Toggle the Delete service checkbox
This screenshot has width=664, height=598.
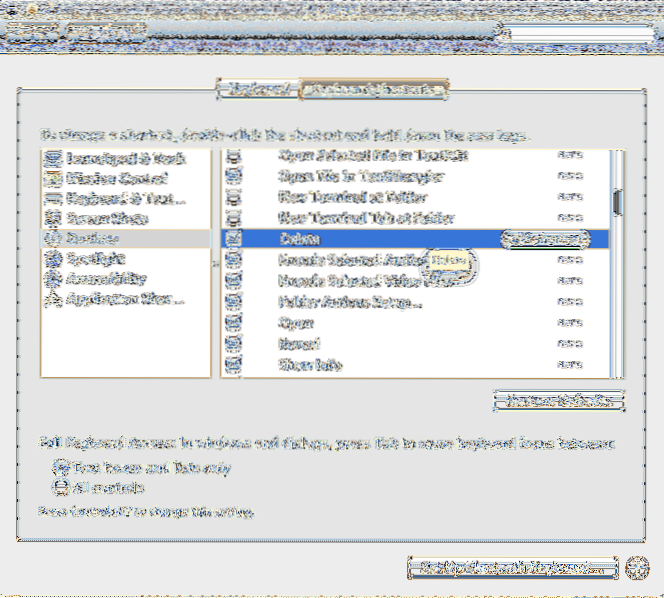click(234, 239)
